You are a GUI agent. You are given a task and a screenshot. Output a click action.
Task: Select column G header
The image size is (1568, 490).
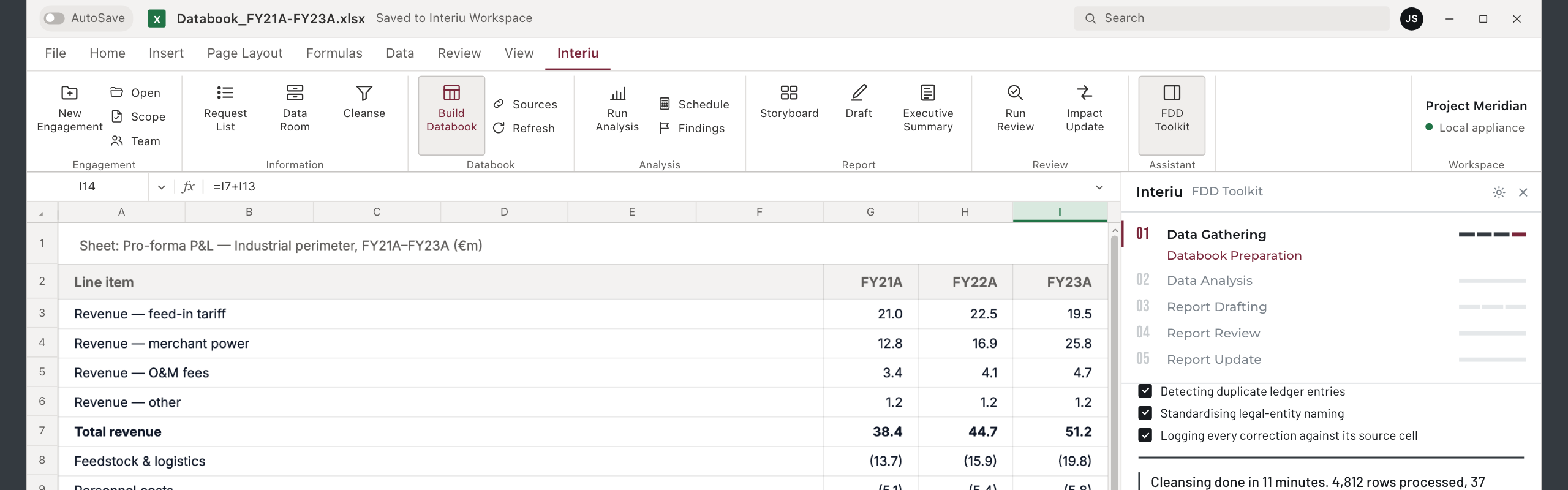point(870,212)
